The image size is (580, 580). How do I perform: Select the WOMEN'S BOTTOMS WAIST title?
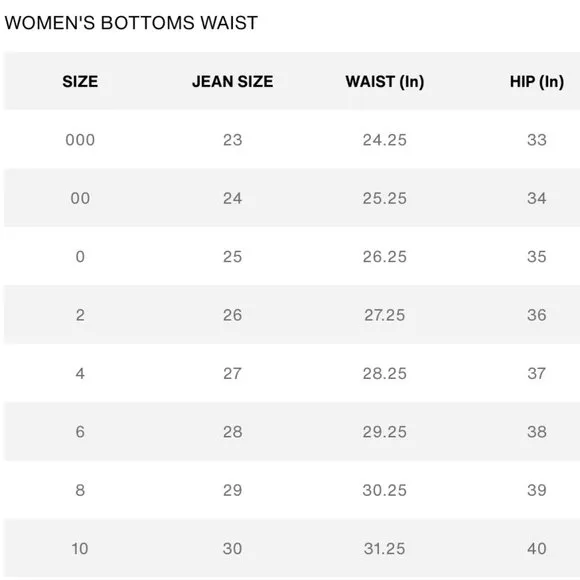(x=131, y=23)
